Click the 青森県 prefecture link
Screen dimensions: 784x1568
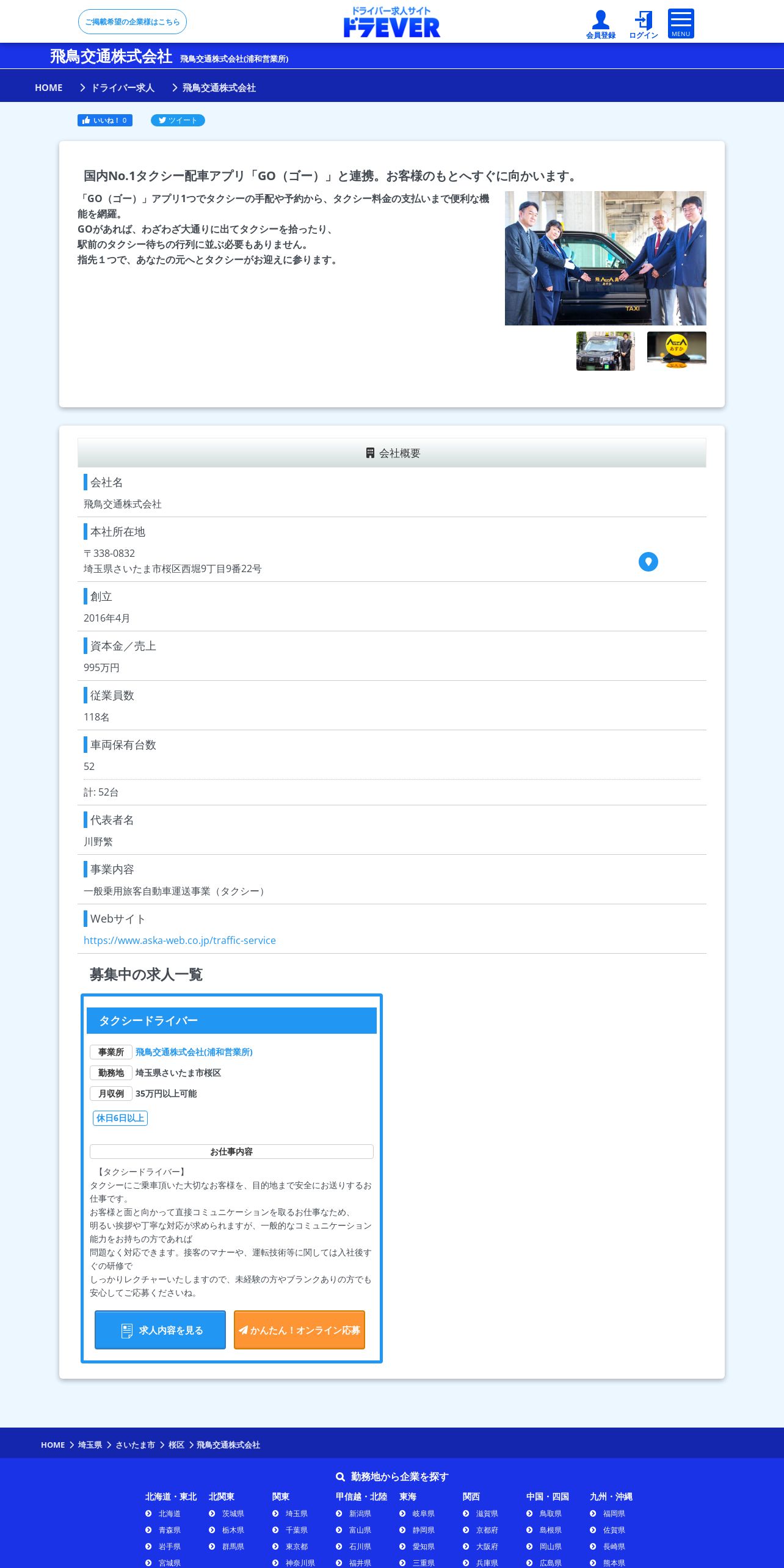point(170,1530)
